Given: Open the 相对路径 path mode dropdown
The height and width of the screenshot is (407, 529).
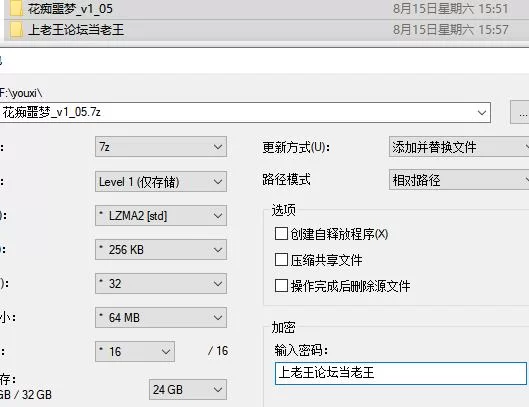Looking at the screenshot, I should point(459,180).
